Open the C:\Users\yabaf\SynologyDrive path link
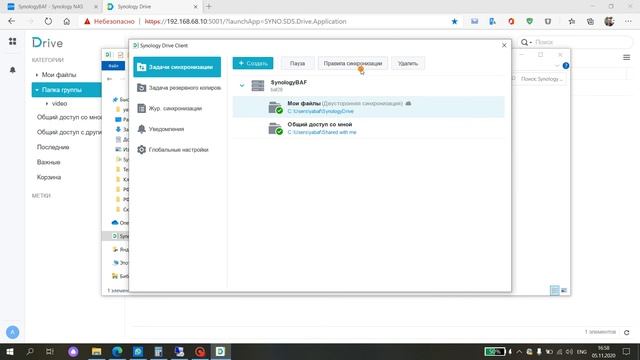This screenshot has width=640, height=360. (x=320, y=111)
